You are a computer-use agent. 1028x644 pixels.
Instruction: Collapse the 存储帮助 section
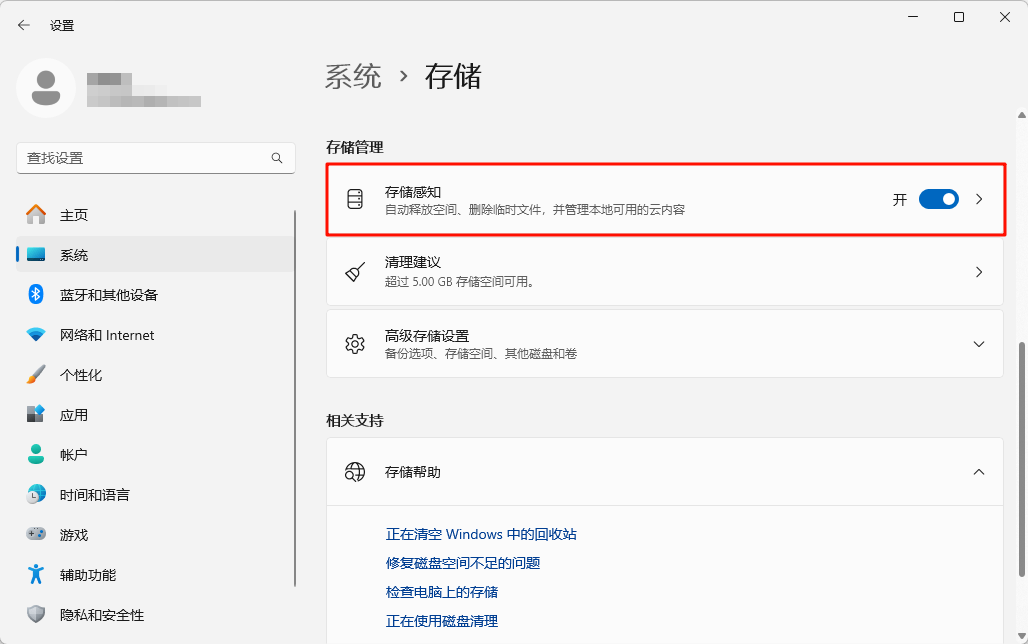[x=979, y=472]
